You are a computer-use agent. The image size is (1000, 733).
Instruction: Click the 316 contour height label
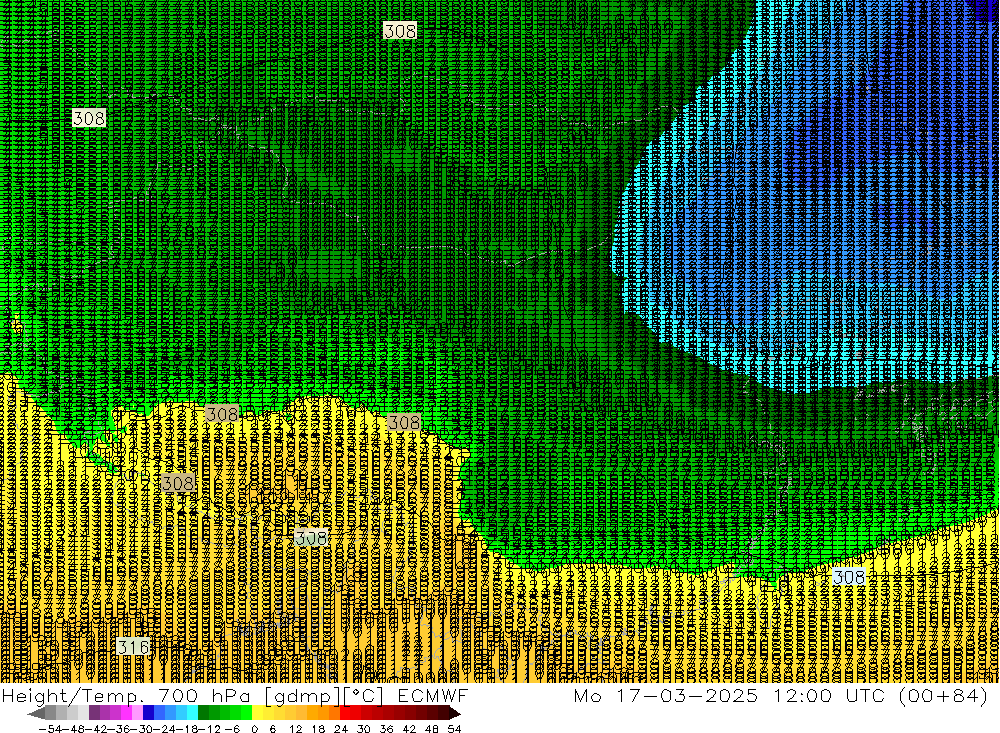tap(134, 647)
